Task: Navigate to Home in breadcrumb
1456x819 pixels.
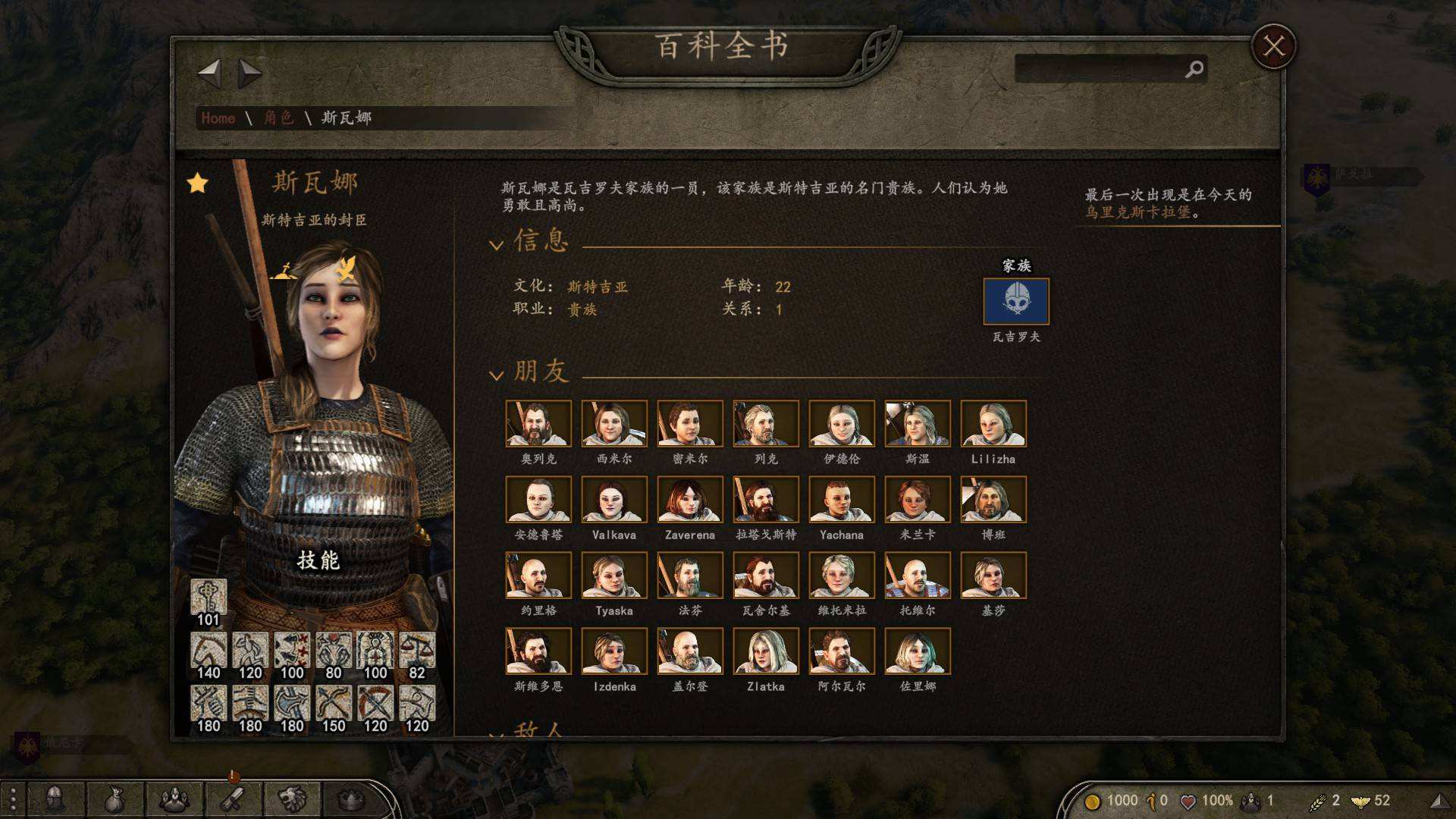Action: (218, 118)
